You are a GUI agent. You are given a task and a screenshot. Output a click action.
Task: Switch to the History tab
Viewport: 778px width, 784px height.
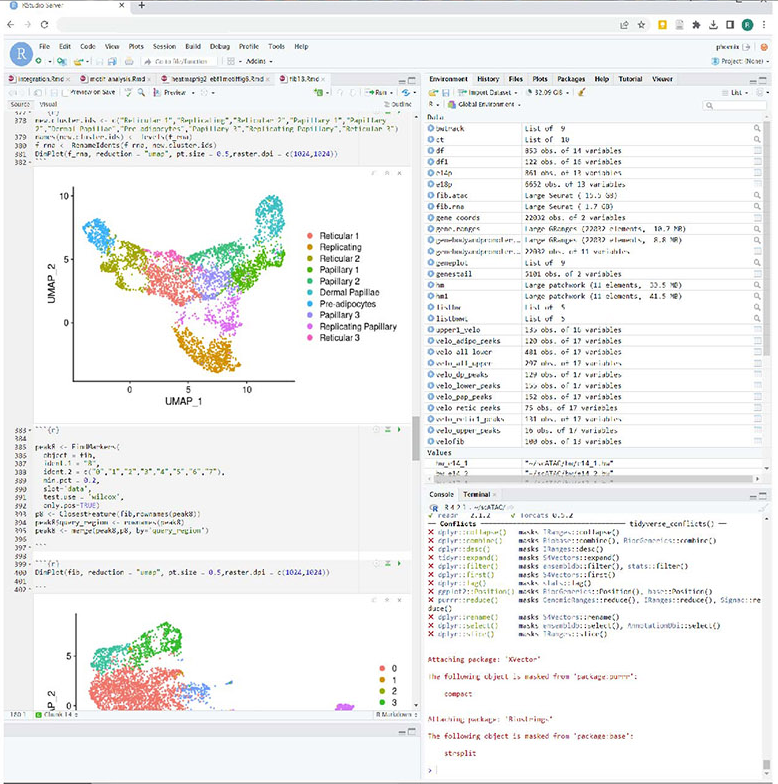pos(488,79)
